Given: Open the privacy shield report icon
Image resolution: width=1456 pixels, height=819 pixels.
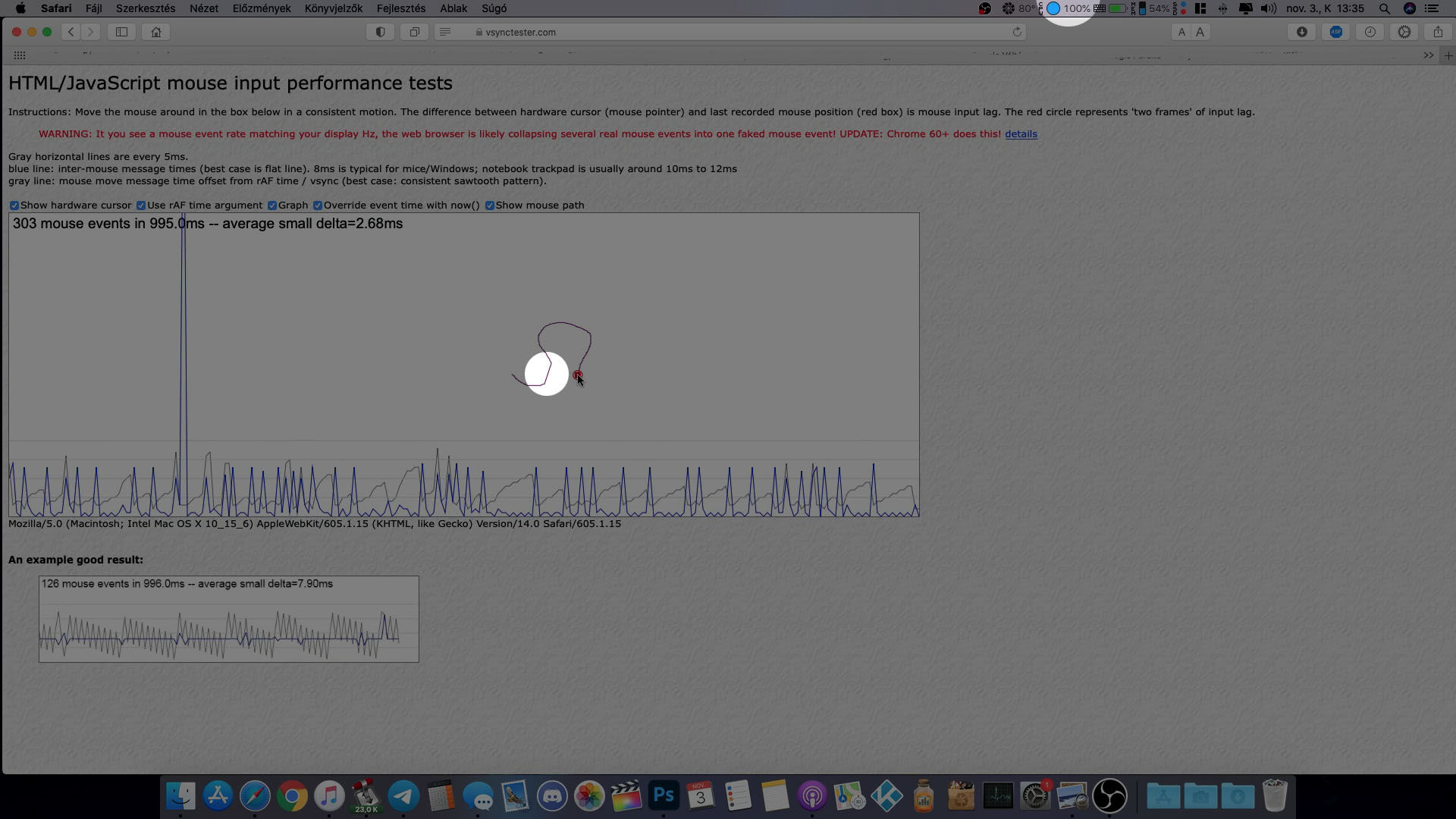Looking at the screenshot, I should (381, 32).
